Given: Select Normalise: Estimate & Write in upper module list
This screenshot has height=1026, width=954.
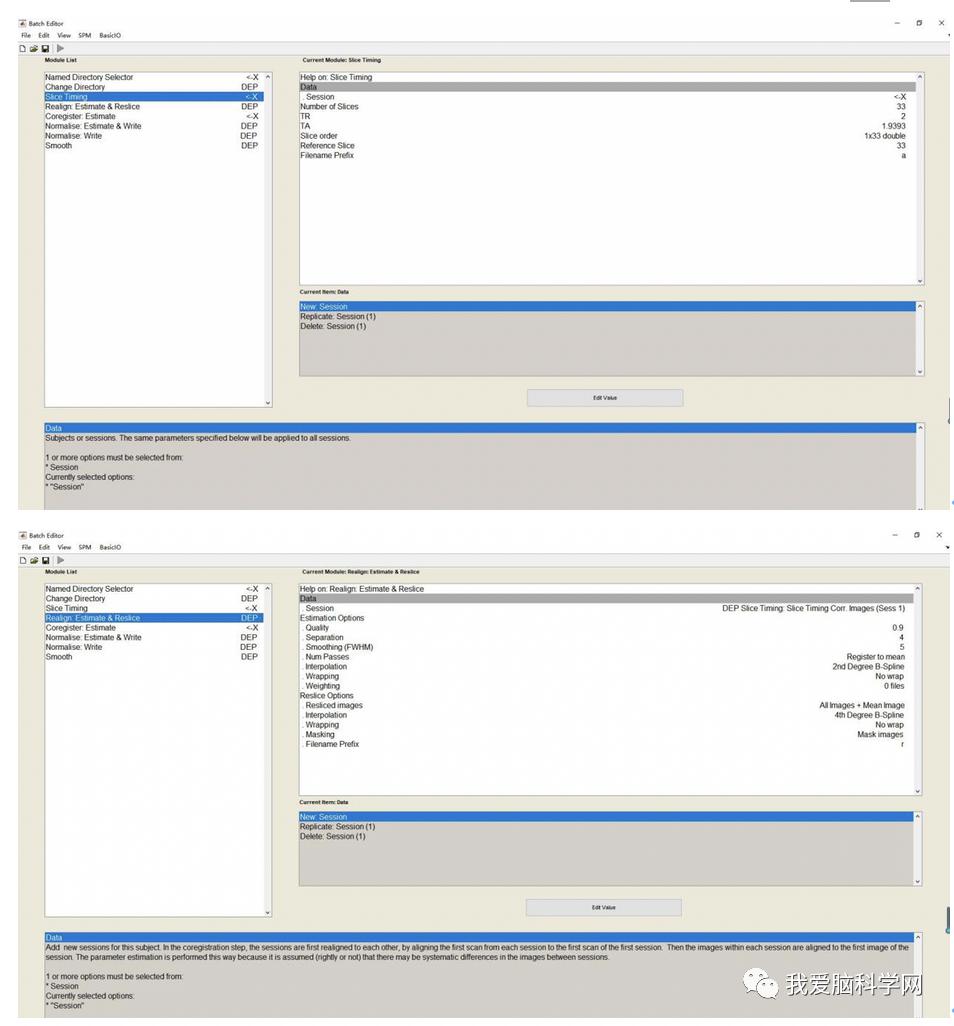Looking at the screenshot, I should (153, 126).
